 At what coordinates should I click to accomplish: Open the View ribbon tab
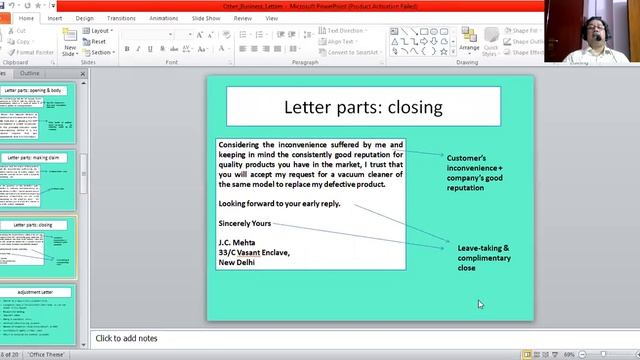271,18
